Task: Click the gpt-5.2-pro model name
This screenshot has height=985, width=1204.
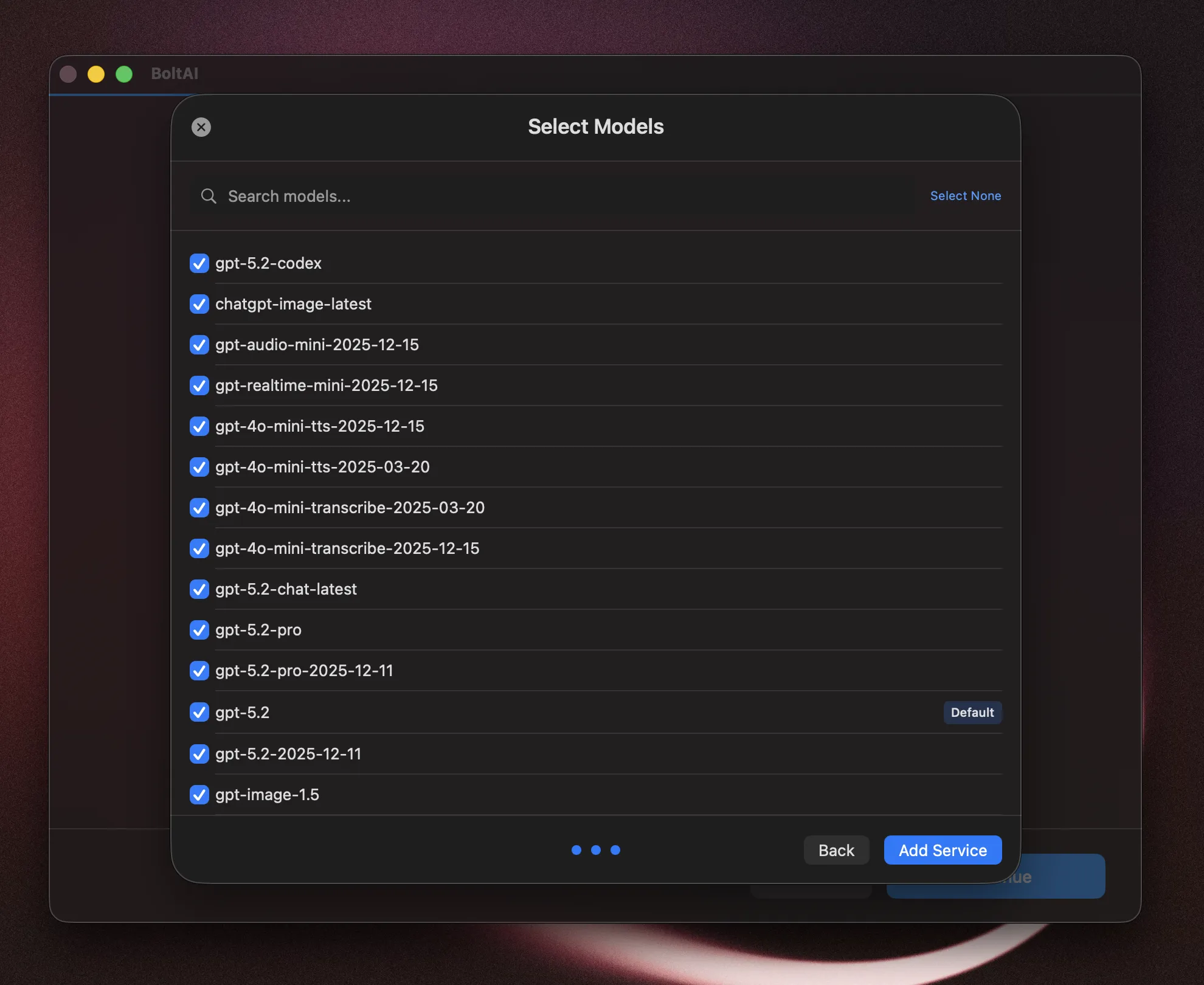Action: click(x=258, y=630)
